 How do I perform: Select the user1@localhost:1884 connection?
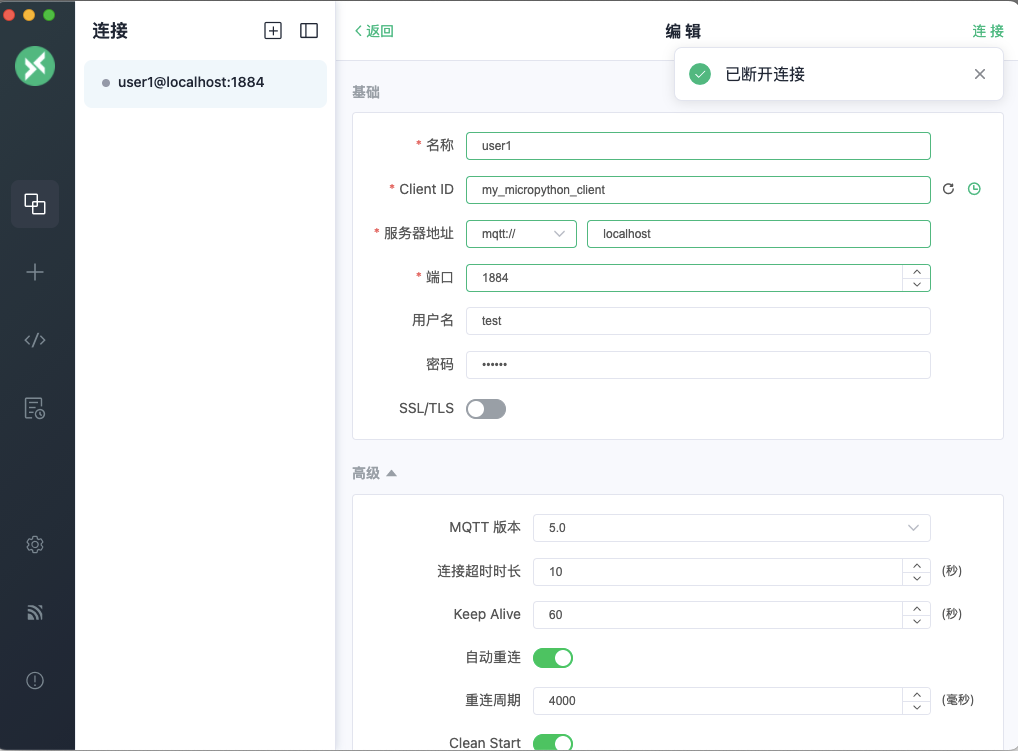point(205,82)
